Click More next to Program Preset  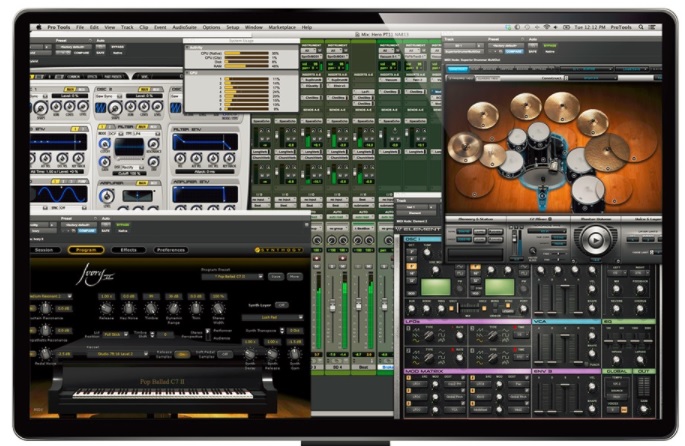(x=294, y=277)
